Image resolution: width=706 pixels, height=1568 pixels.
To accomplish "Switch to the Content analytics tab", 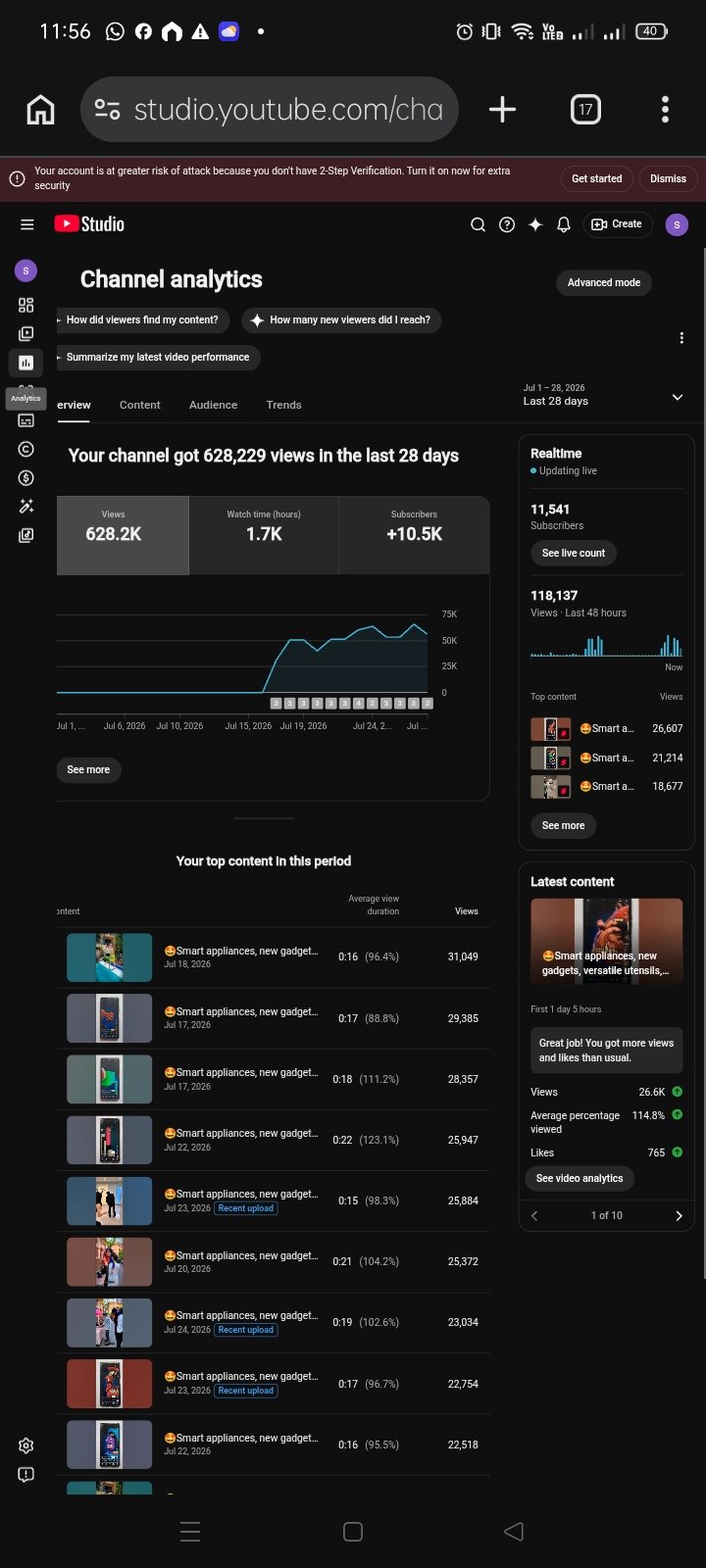I will pyautogui.click(x=140, y=405).
